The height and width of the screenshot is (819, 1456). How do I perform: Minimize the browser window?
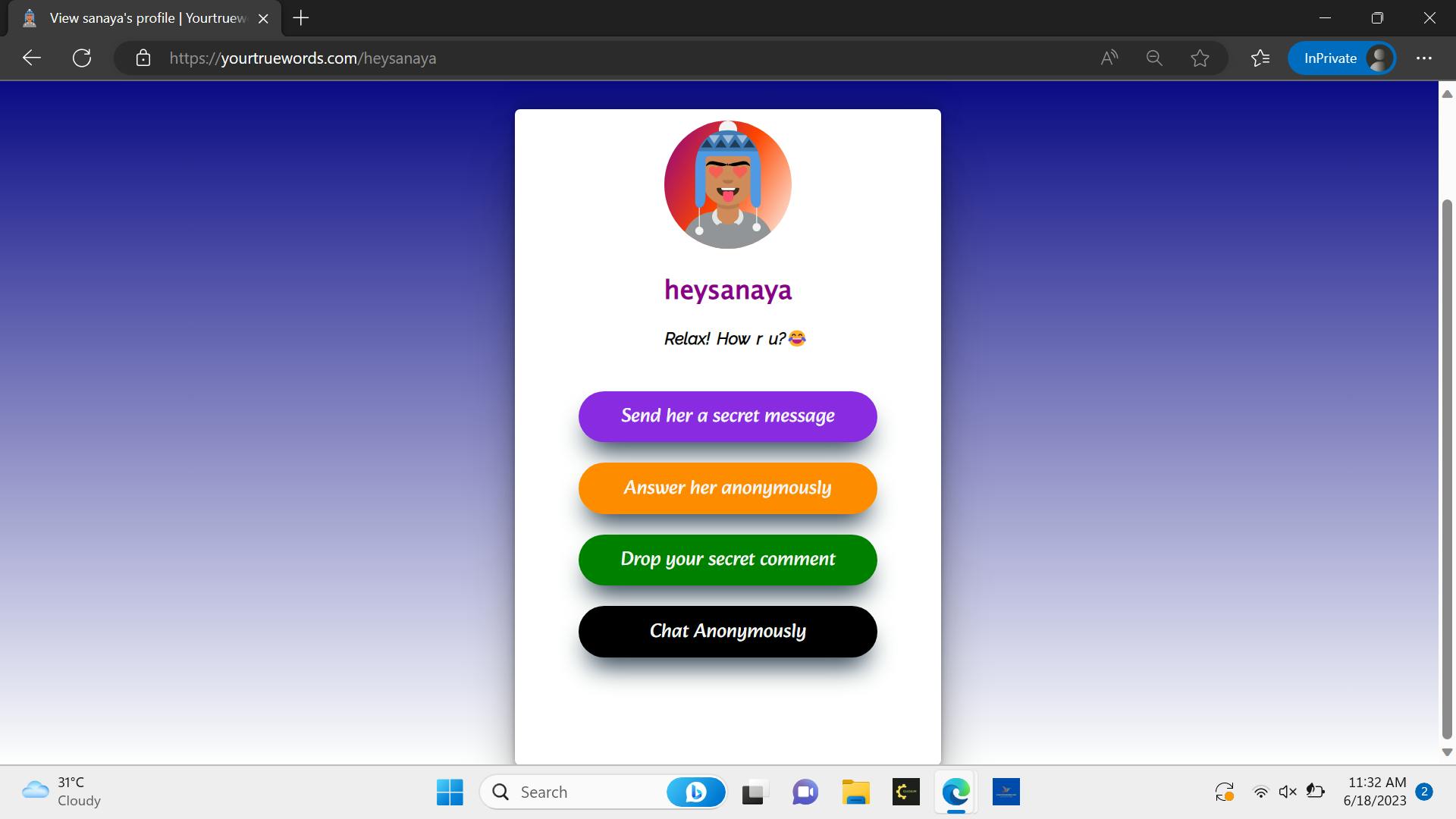[1325, 17]
